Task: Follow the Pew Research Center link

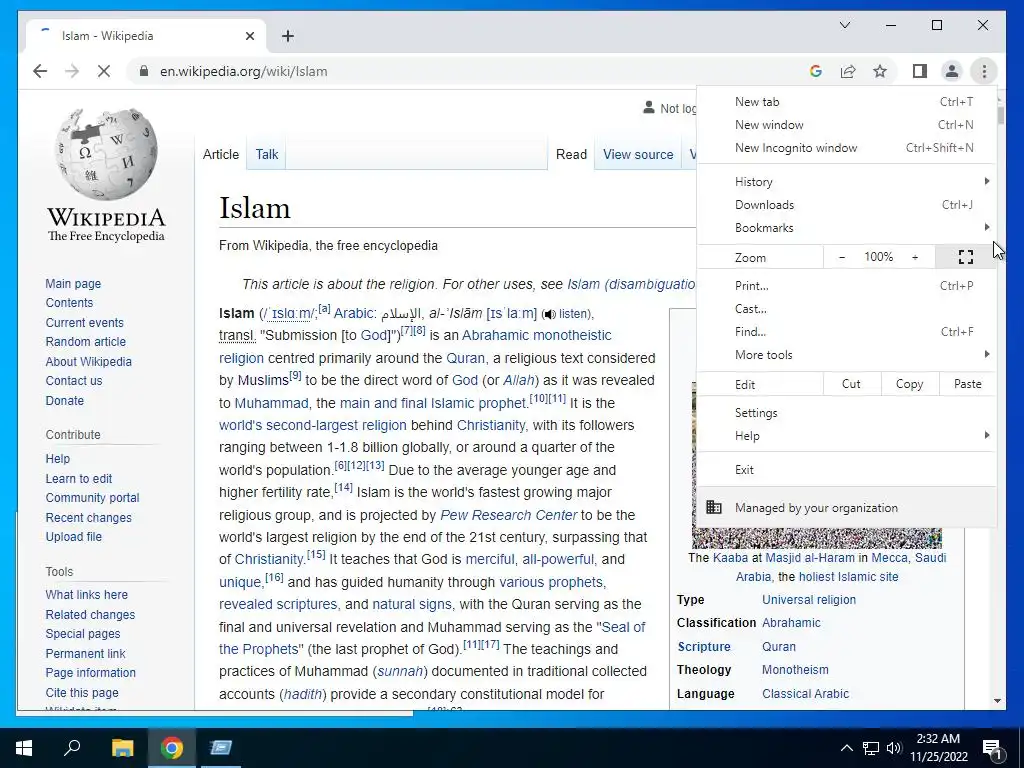Action: coord(508,515)
